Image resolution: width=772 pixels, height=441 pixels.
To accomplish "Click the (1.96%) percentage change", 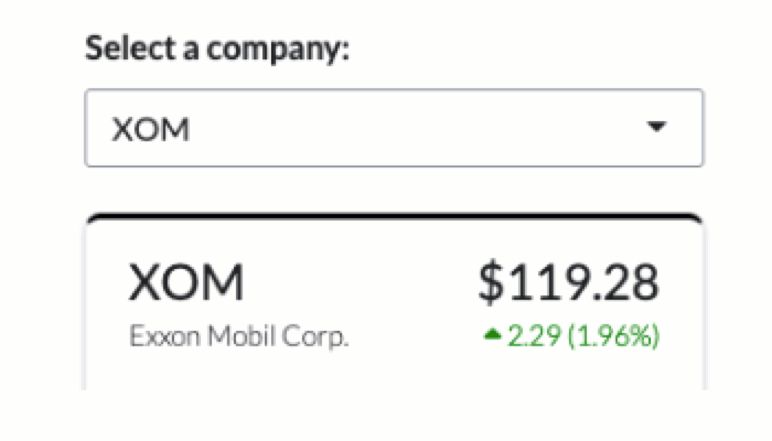I will pyautogui.click(x=613, y=336).
